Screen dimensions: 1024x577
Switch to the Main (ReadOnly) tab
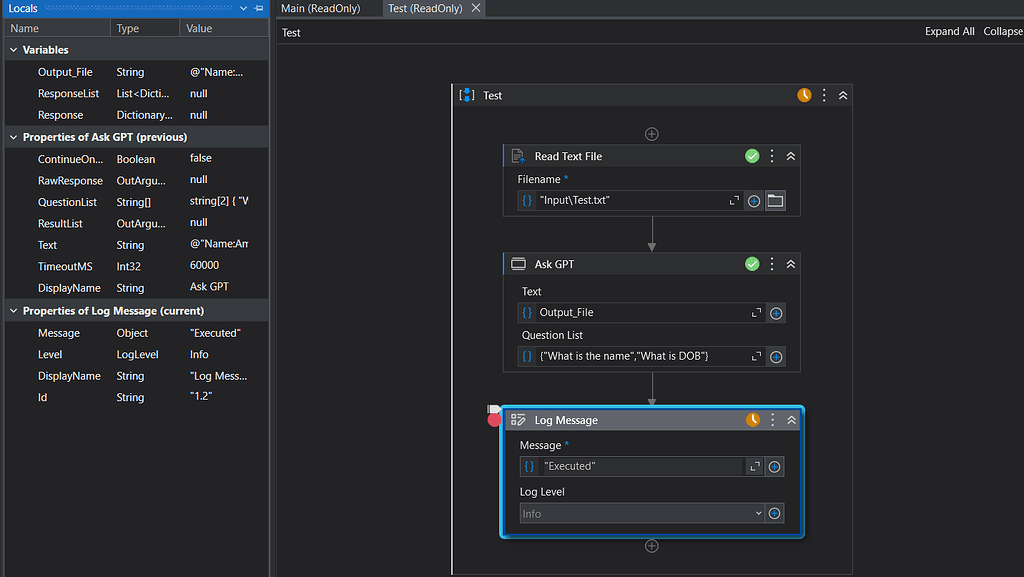click(x=321, y=8)
